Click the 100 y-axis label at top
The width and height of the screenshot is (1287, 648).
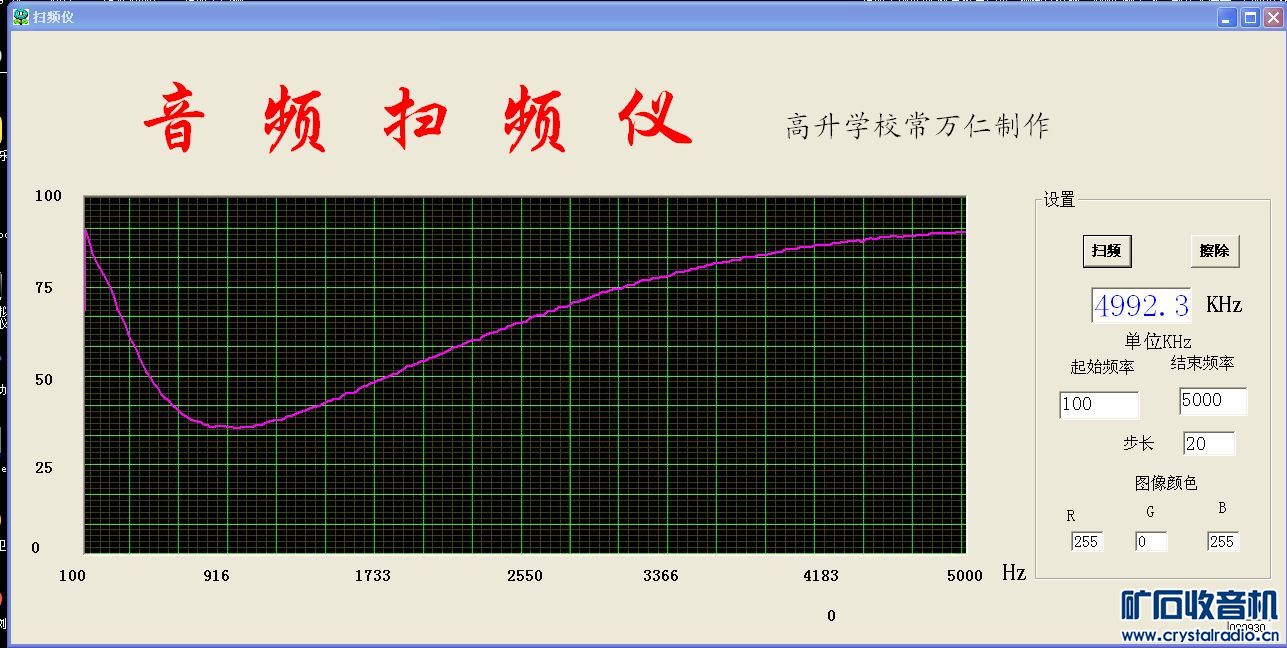[x=48, y=196]
